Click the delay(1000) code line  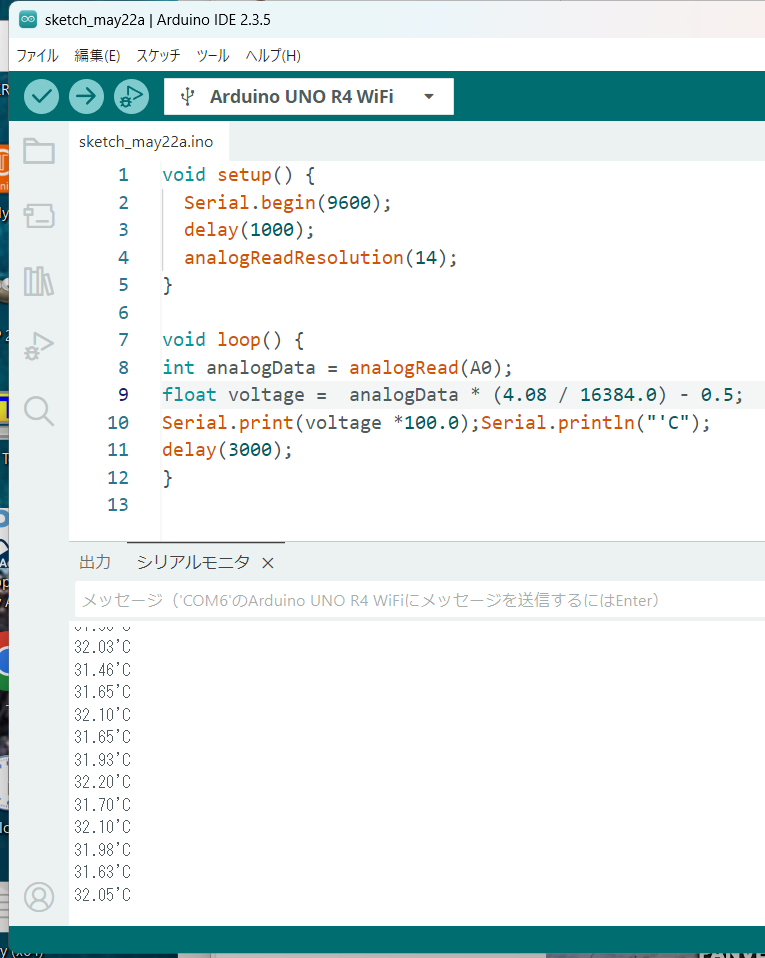pyautogui.click(x=249, y=230)
